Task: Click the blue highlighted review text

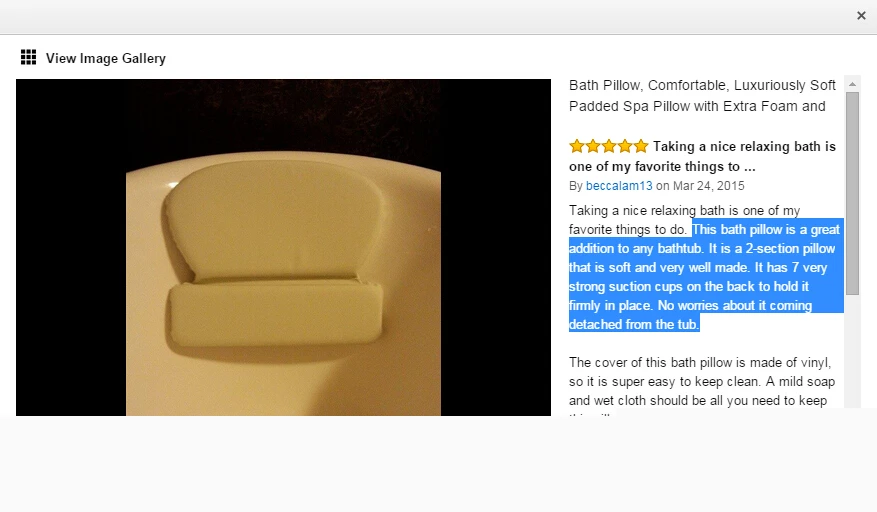Action: pos(705,277)
